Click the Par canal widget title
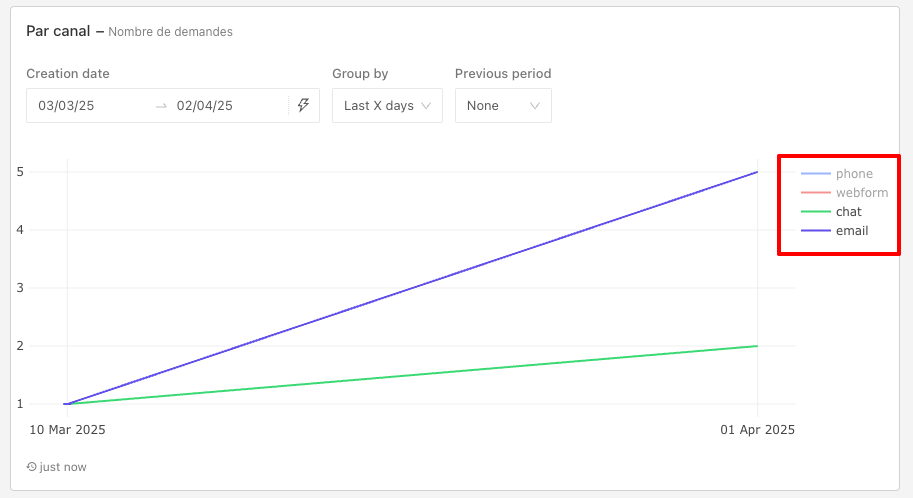The height and width of the screenshot is (498, 913). tap(59, 31)
